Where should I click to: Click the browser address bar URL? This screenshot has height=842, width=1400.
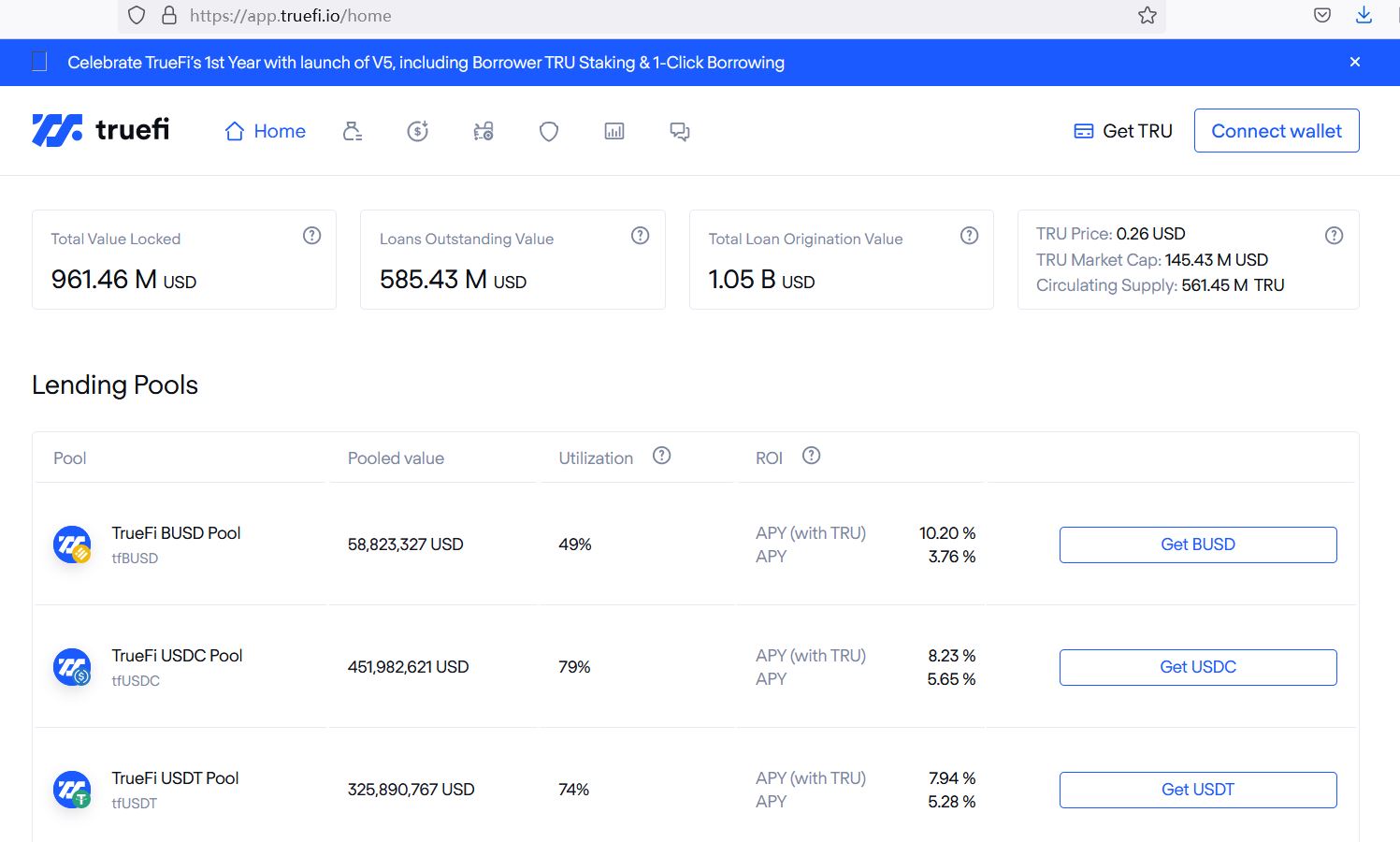point(290,16)
